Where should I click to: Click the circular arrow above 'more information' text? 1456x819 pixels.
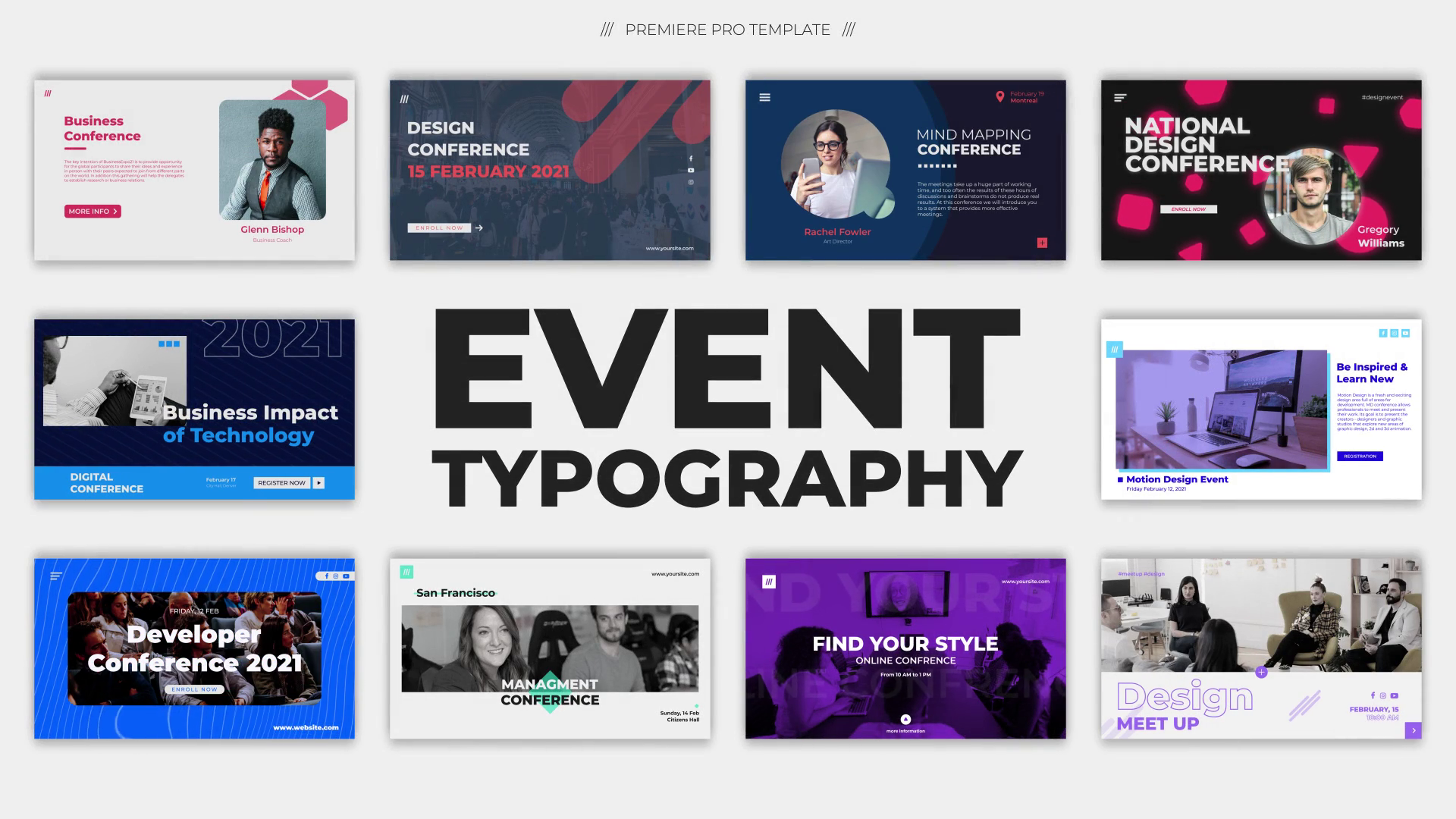click(x=906, y=720)
